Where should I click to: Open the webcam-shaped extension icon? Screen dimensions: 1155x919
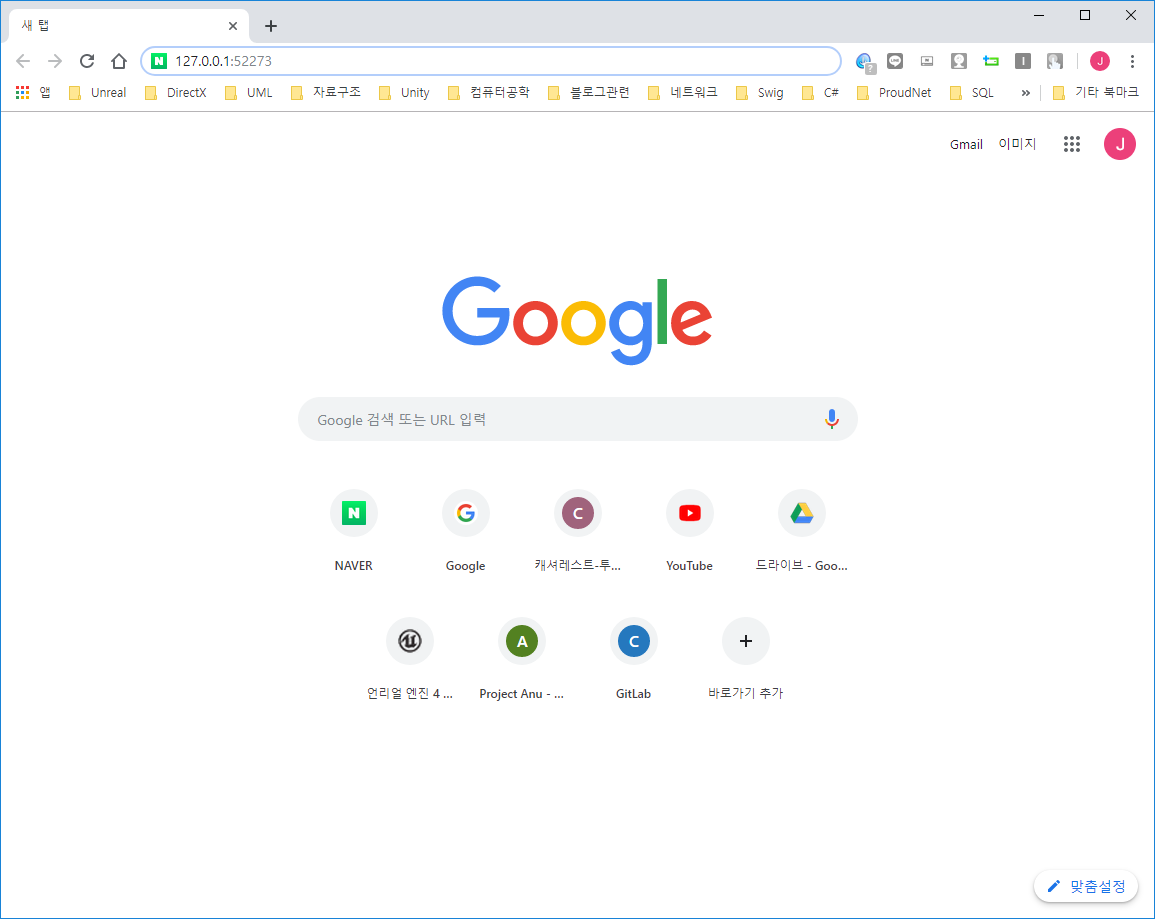(x=958, y=61)
